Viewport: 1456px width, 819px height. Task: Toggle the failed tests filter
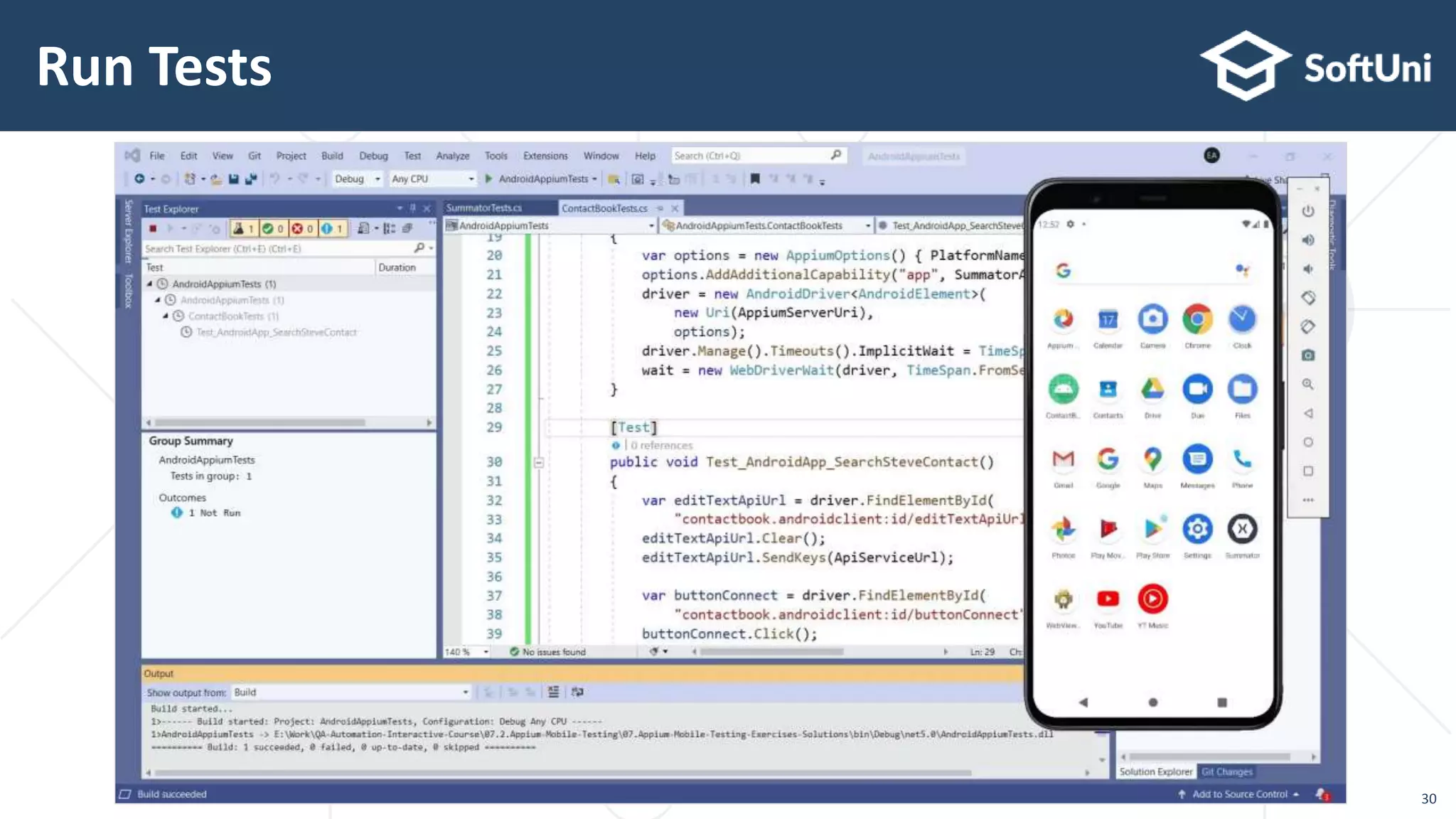coord(303,229)
